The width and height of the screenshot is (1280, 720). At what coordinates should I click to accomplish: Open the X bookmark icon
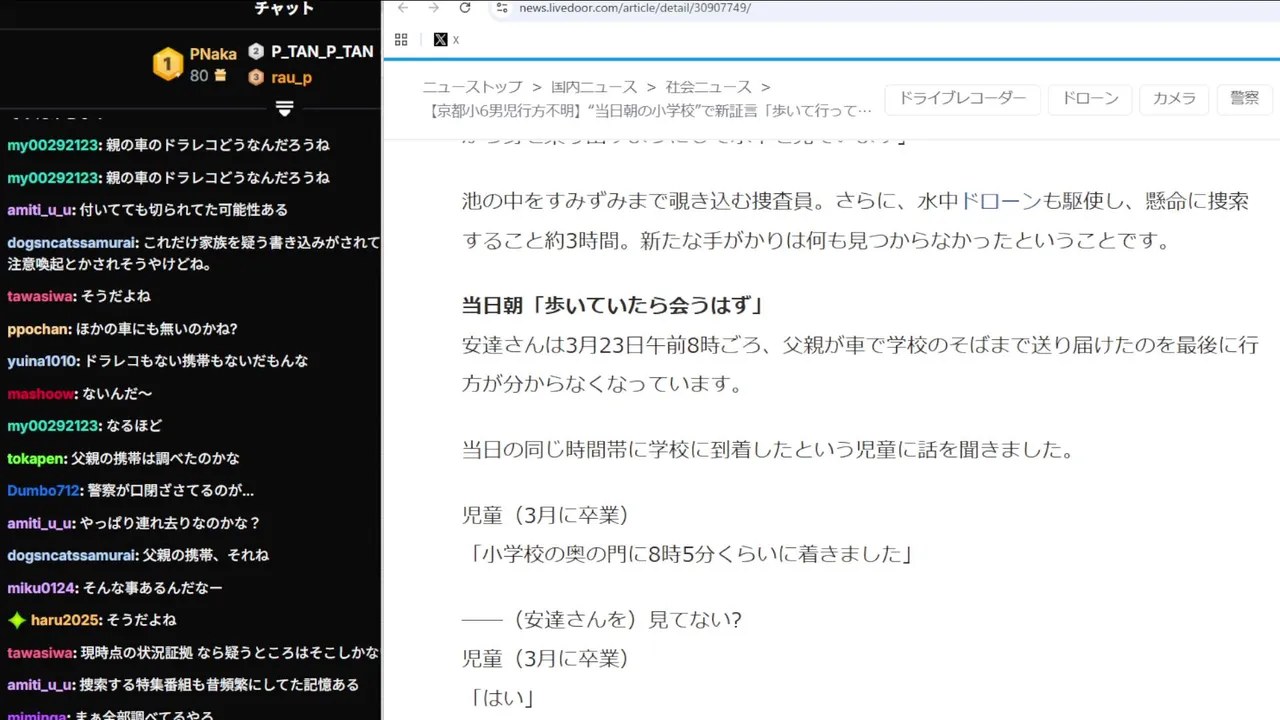pyautogui.click(x=440, y=40)
